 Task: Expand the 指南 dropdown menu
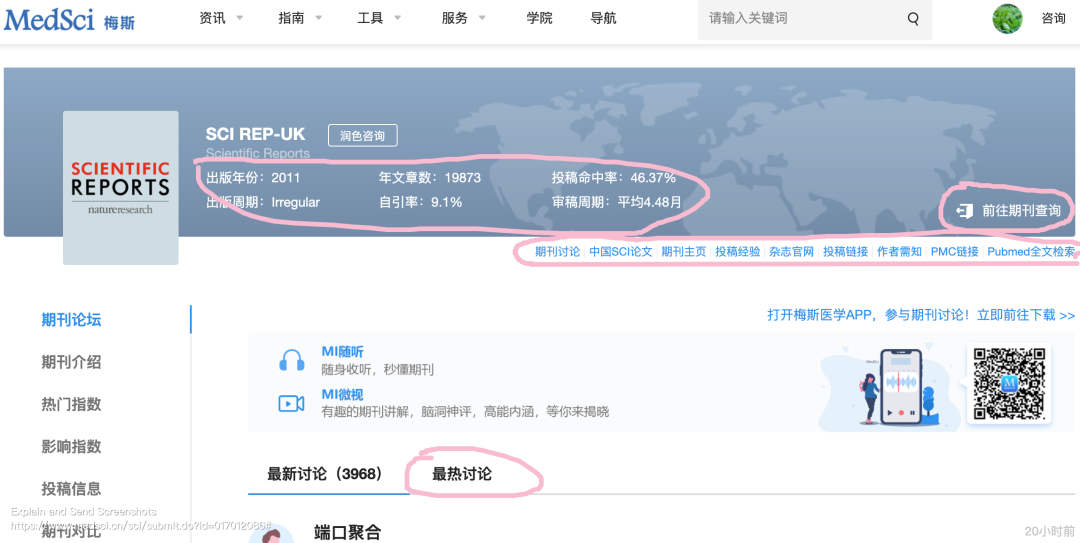pyautogui.click(x=300, y=18)
